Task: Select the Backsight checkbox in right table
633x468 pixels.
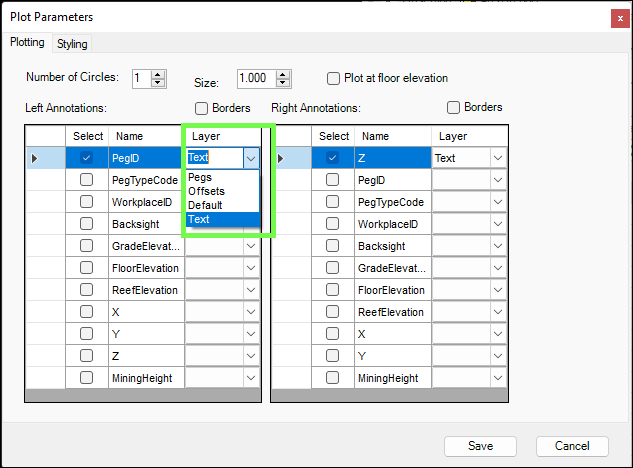Action: [333, 246]
